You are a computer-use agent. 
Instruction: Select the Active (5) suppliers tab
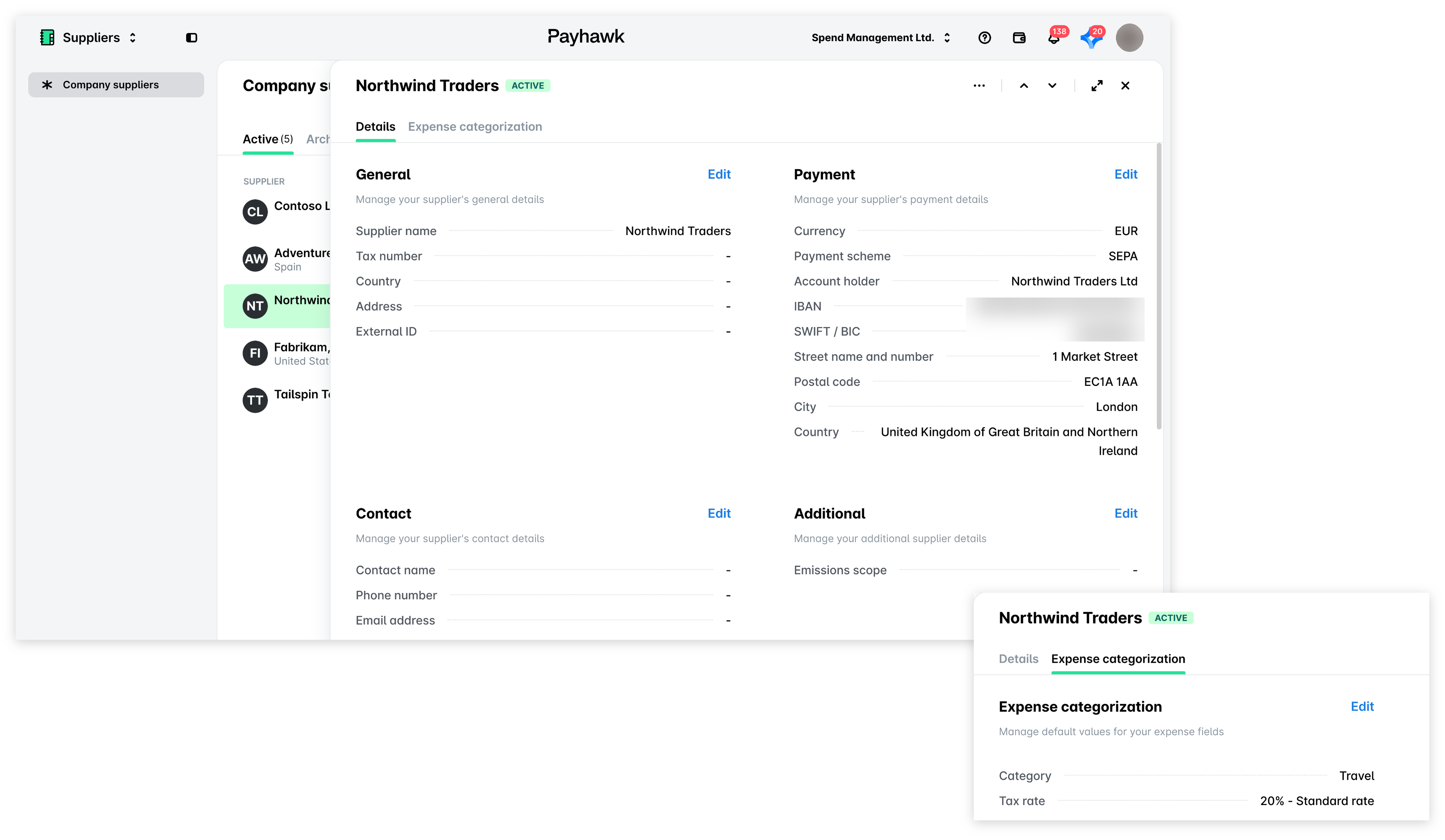pos(268,139)
